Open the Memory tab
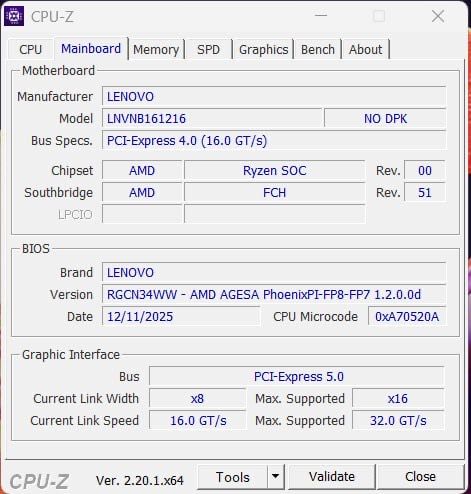471x494 pixels. 156,50
